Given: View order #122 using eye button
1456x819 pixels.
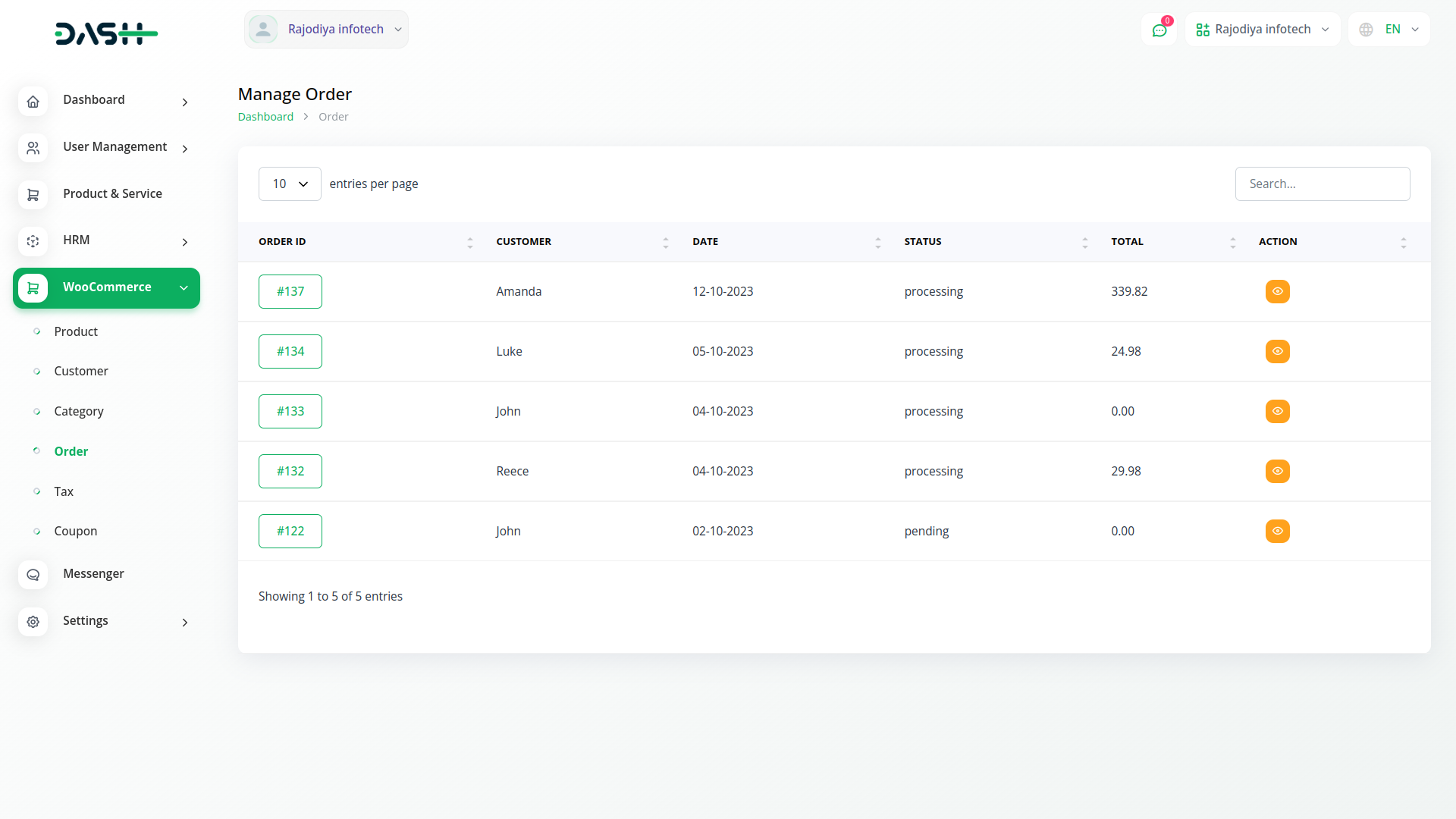Looking at the screenshot, I should tap(1277, 531).
